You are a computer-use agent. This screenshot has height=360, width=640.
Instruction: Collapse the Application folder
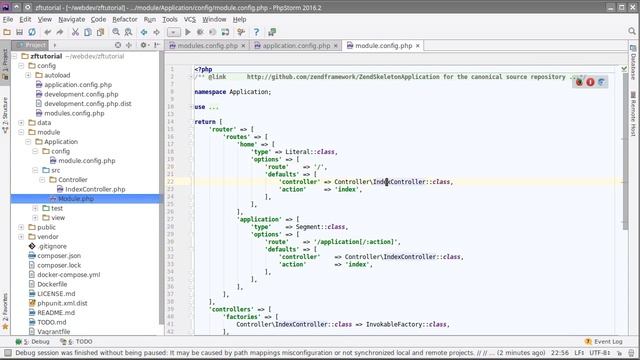(x=28, y=142)
